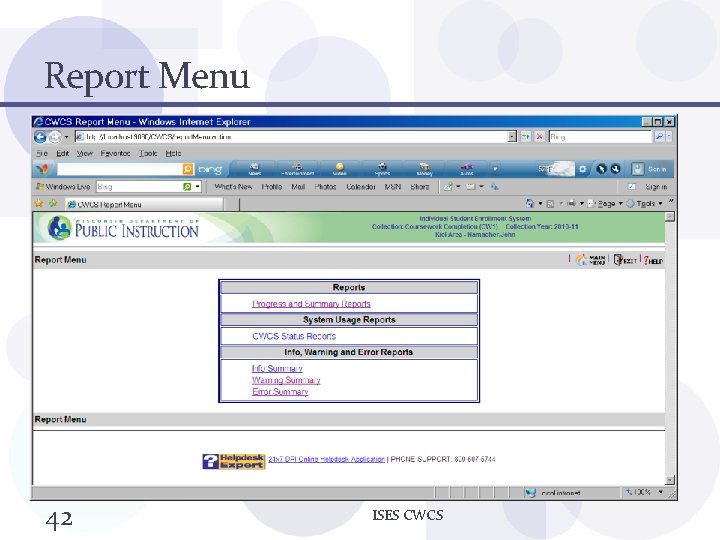Open the zoom level dropdown in the status bar
The image size is (720, 540).
tap(661, 492)
